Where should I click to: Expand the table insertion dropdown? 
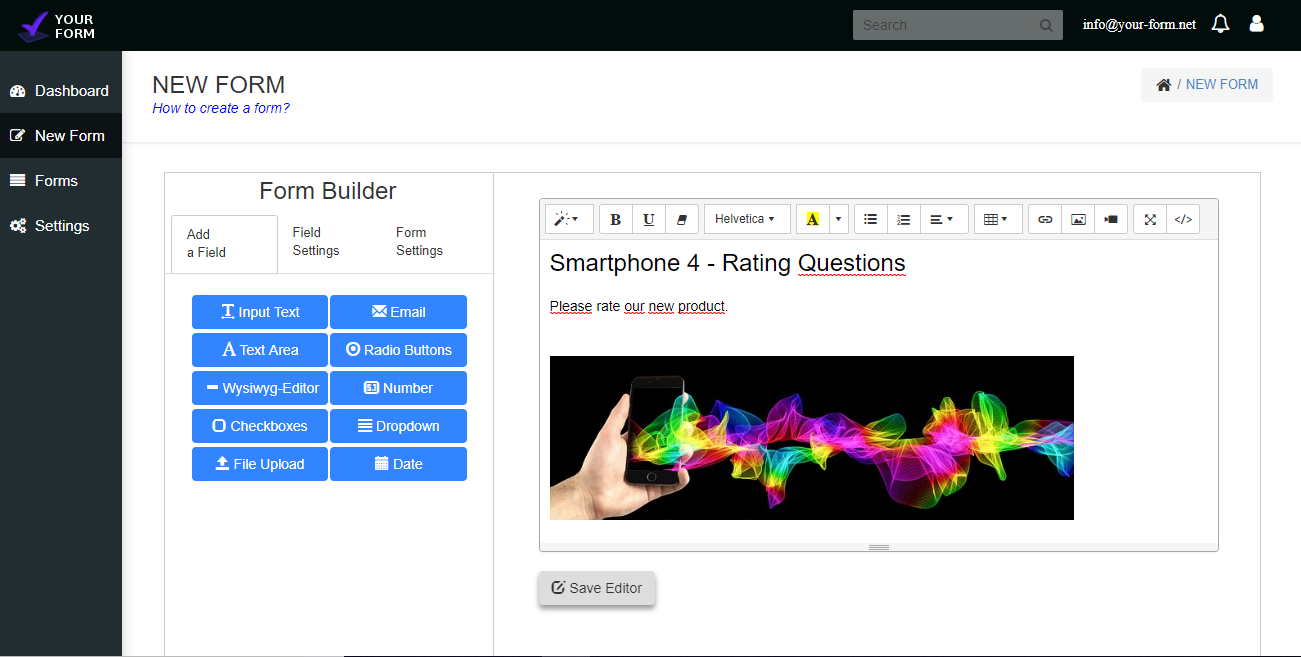[x=998, y=219]
